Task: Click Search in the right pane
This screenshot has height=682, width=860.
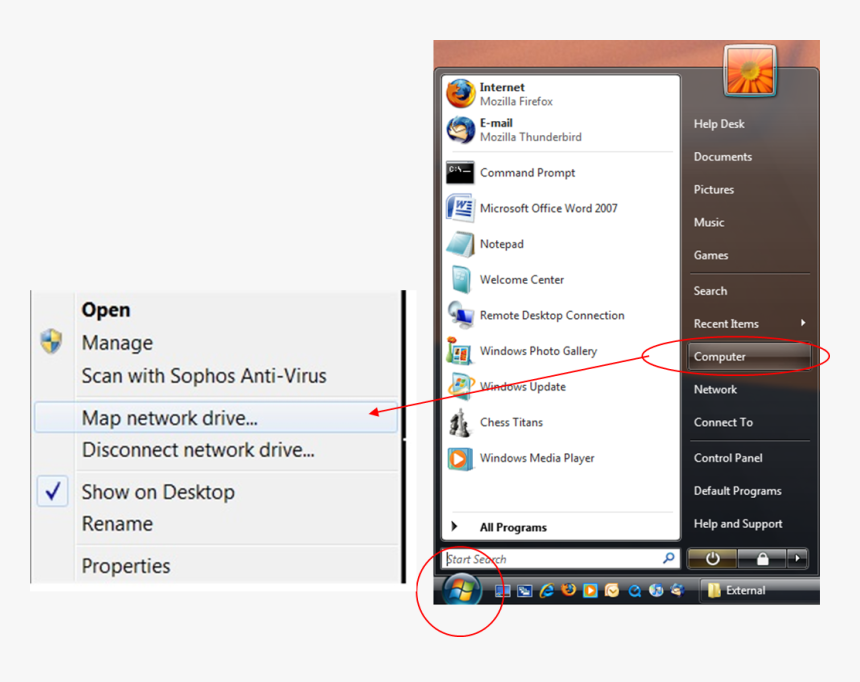Action: coord(710,291)
